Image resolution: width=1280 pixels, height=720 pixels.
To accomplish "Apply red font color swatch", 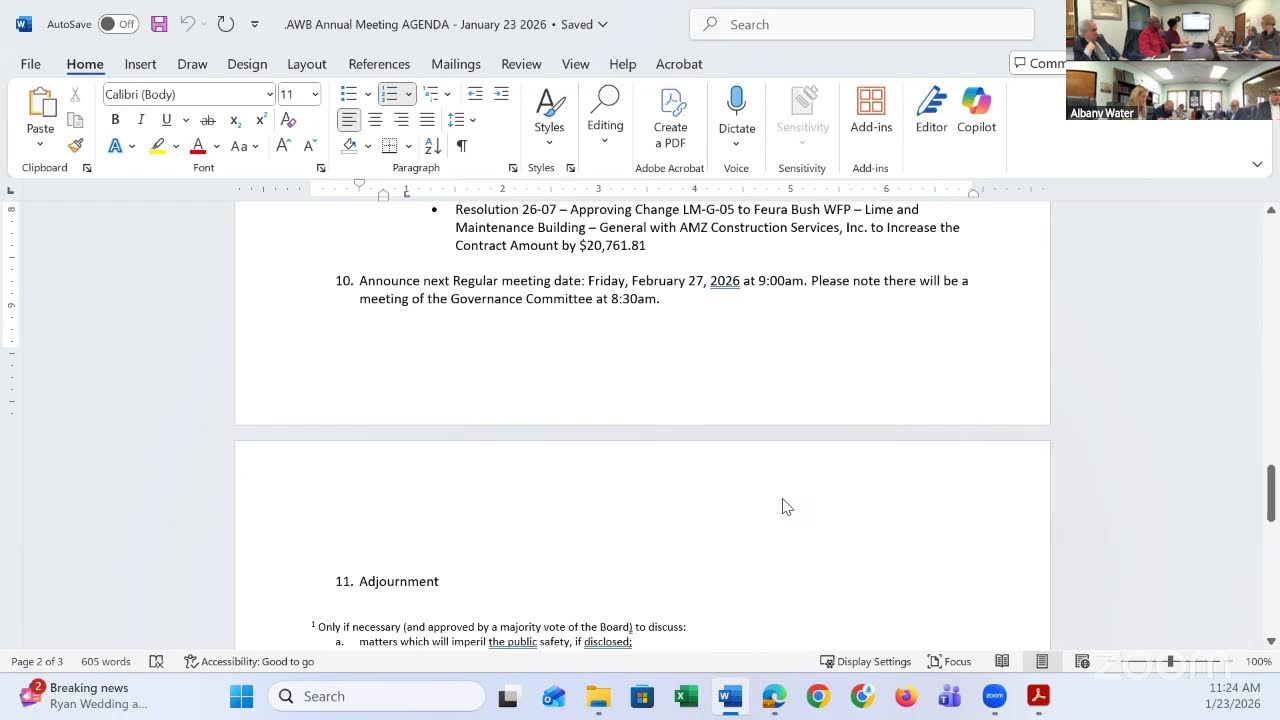I will [x=198, y=146].
